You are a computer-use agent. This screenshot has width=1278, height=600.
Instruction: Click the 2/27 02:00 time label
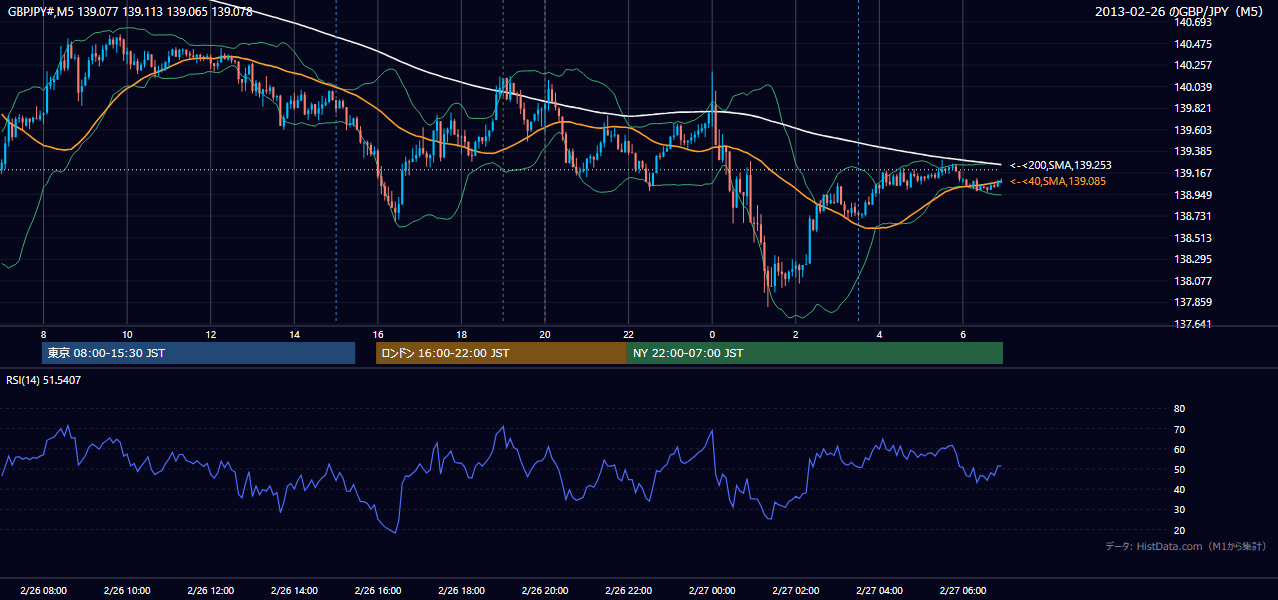(x=796, y=591)
